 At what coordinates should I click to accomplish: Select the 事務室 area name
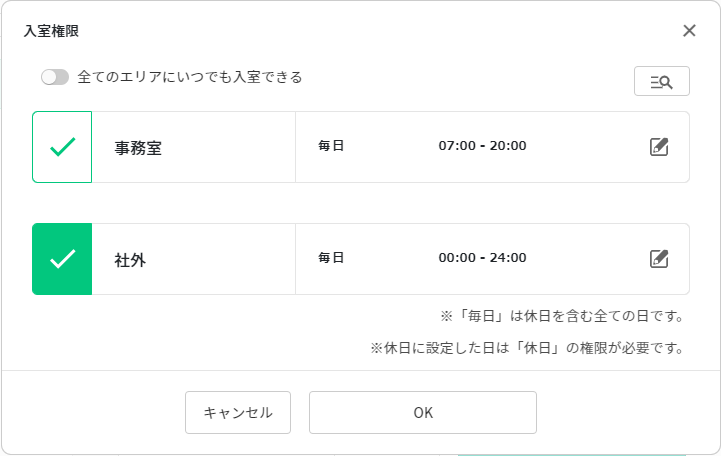[x=138, y=148]
